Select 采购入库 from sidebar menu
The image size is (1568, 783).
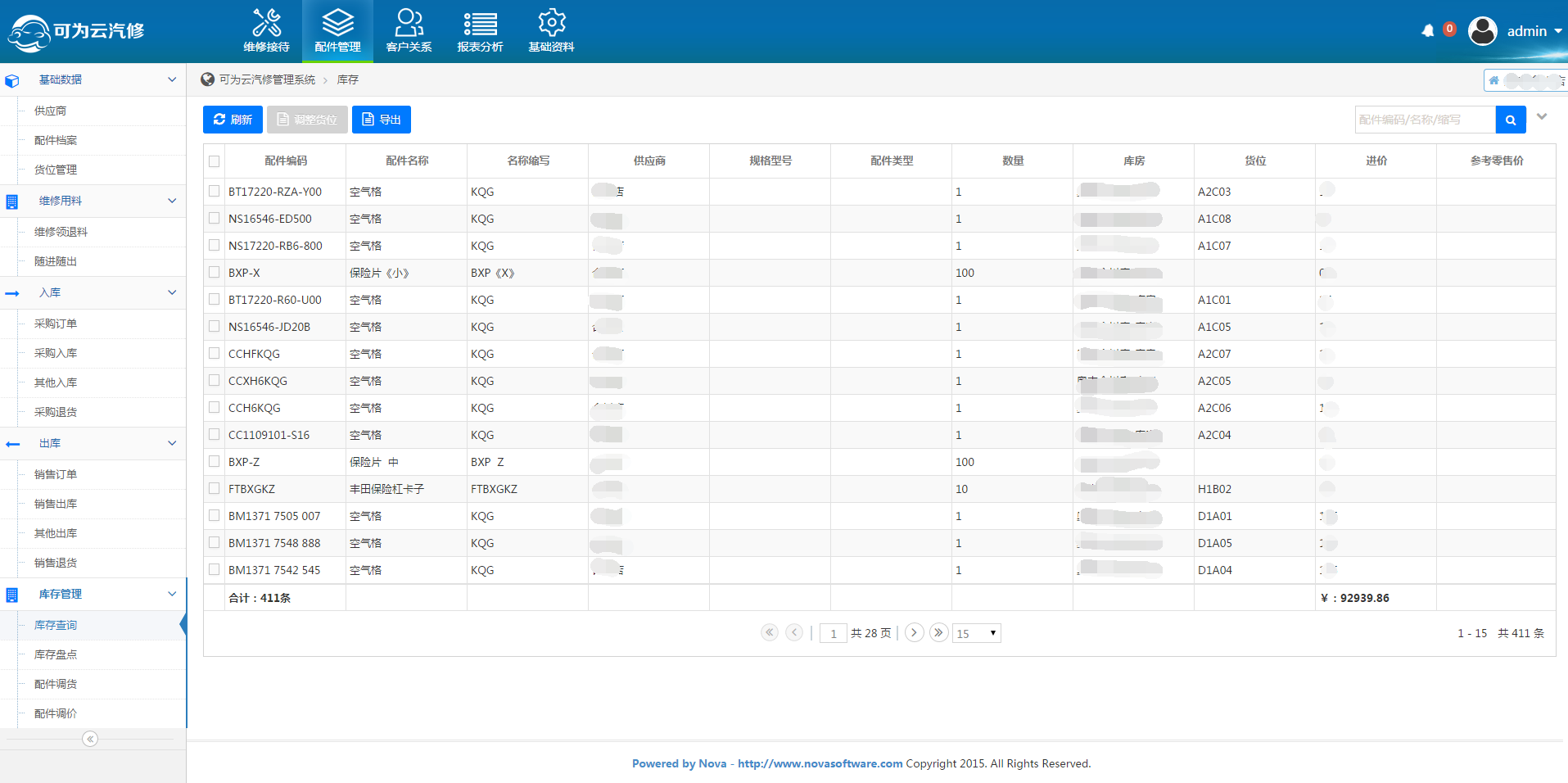click(x=56, y=353)
